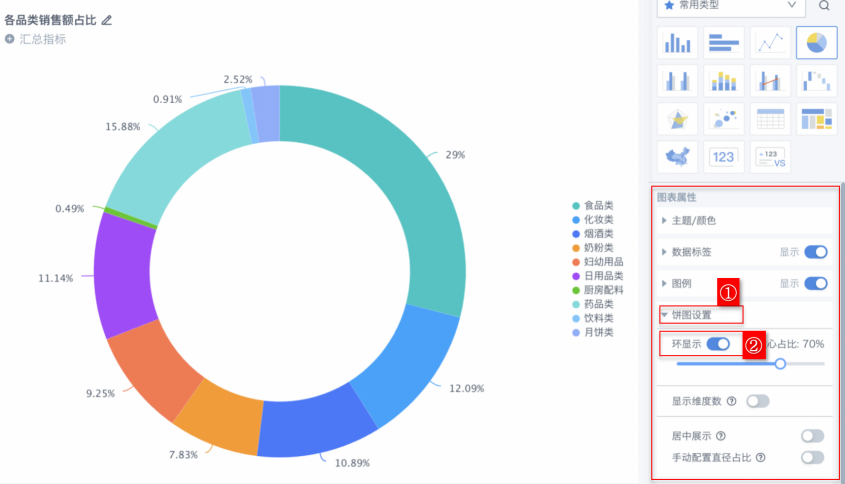Pick the stacked column chart icon
The width and height of the screenshot is (845, 484).
723,81
